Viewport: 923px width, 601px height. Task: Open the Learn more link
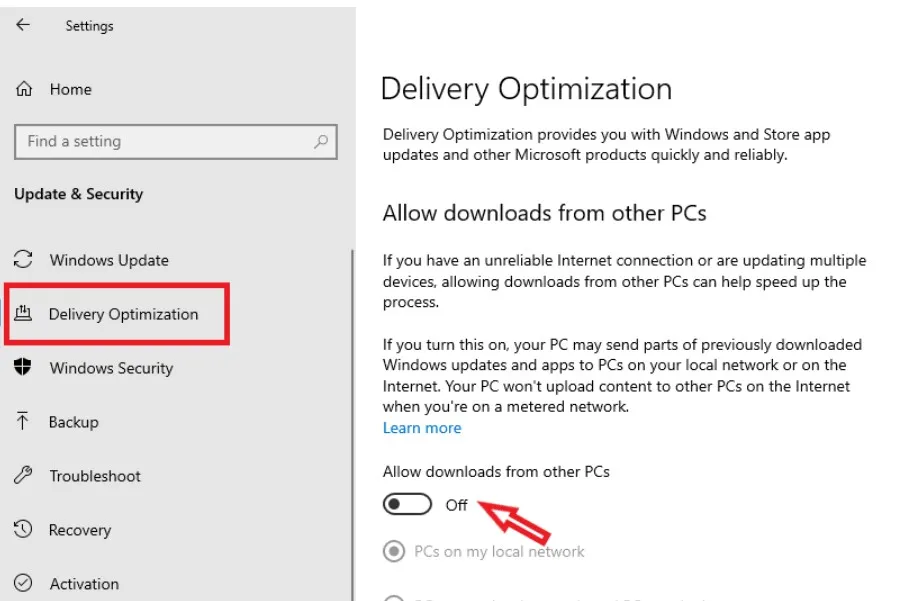click(x=422, y=428)
